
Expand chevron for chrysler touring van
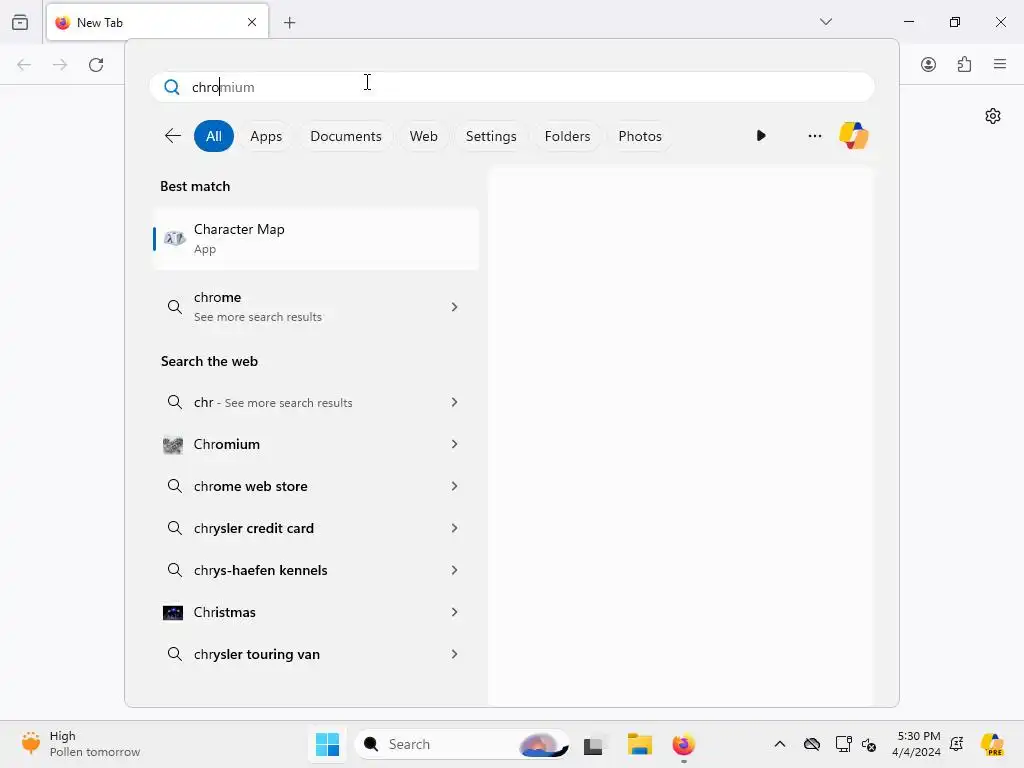point(454,654)
